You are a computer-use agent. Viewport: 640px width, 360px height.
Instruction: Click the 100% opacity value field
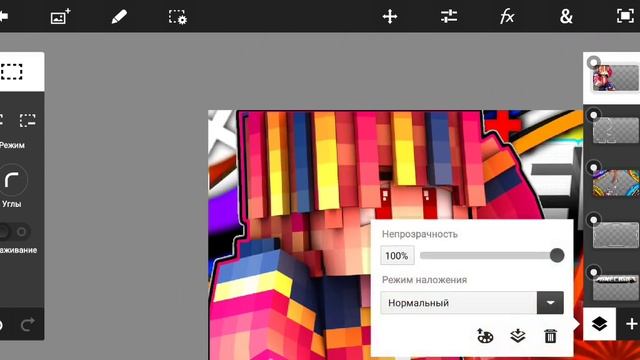[x=397, y=256]
